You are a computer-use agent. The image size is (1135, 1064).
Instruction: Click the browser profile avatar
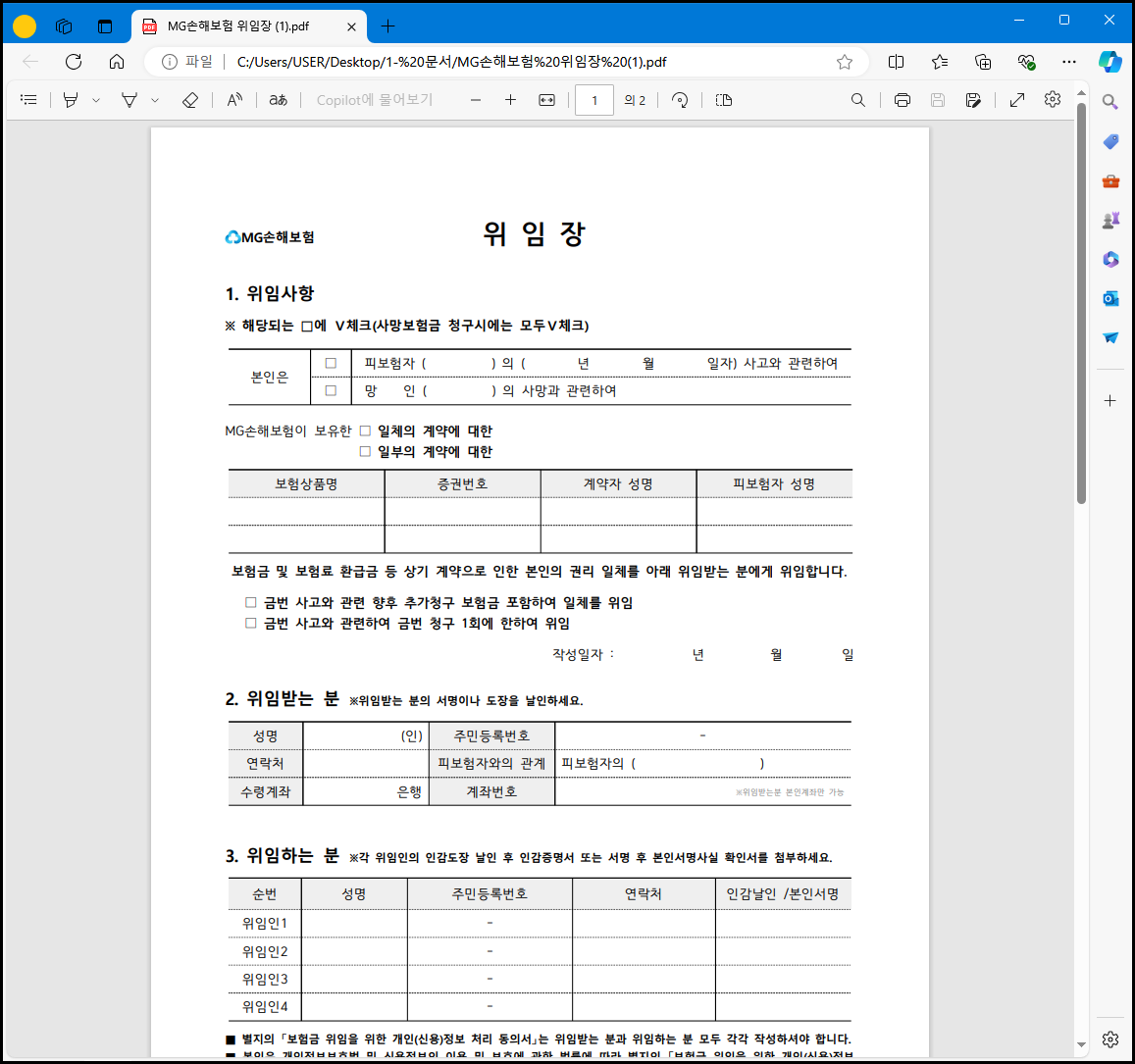tap(25, 26)
